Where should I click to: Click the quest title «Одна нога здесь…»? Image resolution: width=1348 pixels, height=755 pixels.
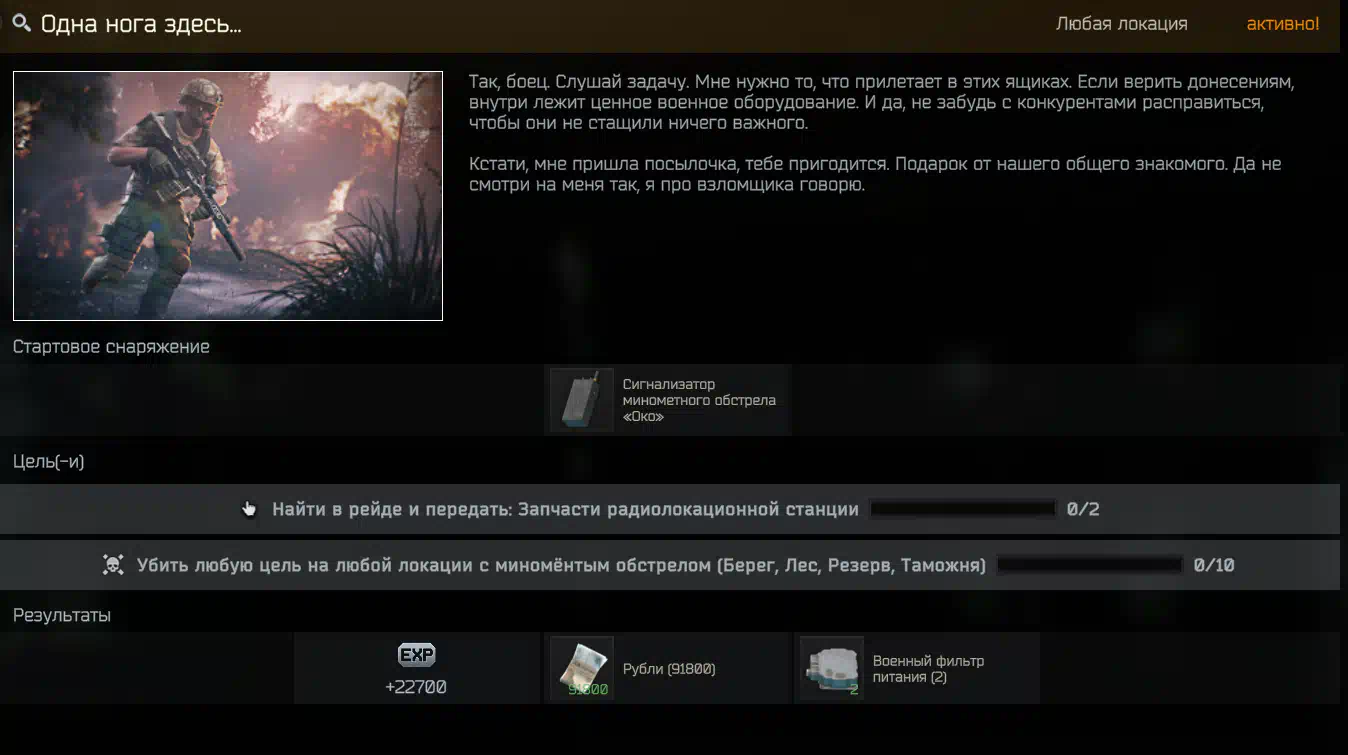141,24
